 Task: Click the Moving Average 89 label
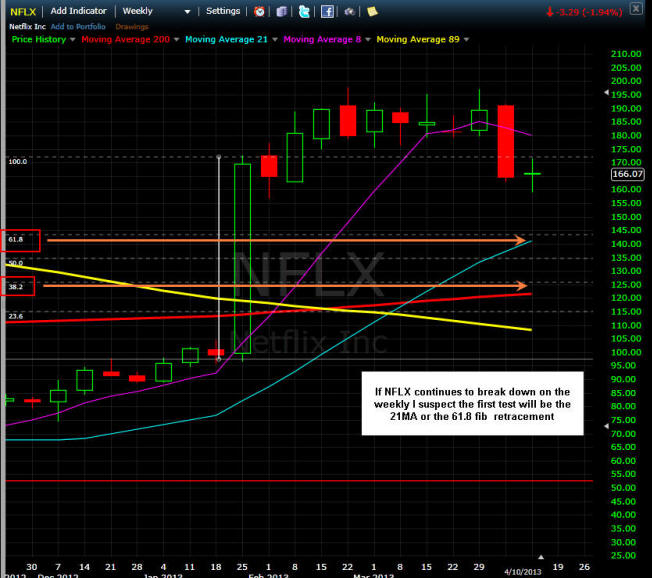pyautogui.click(x=418, y=40)
